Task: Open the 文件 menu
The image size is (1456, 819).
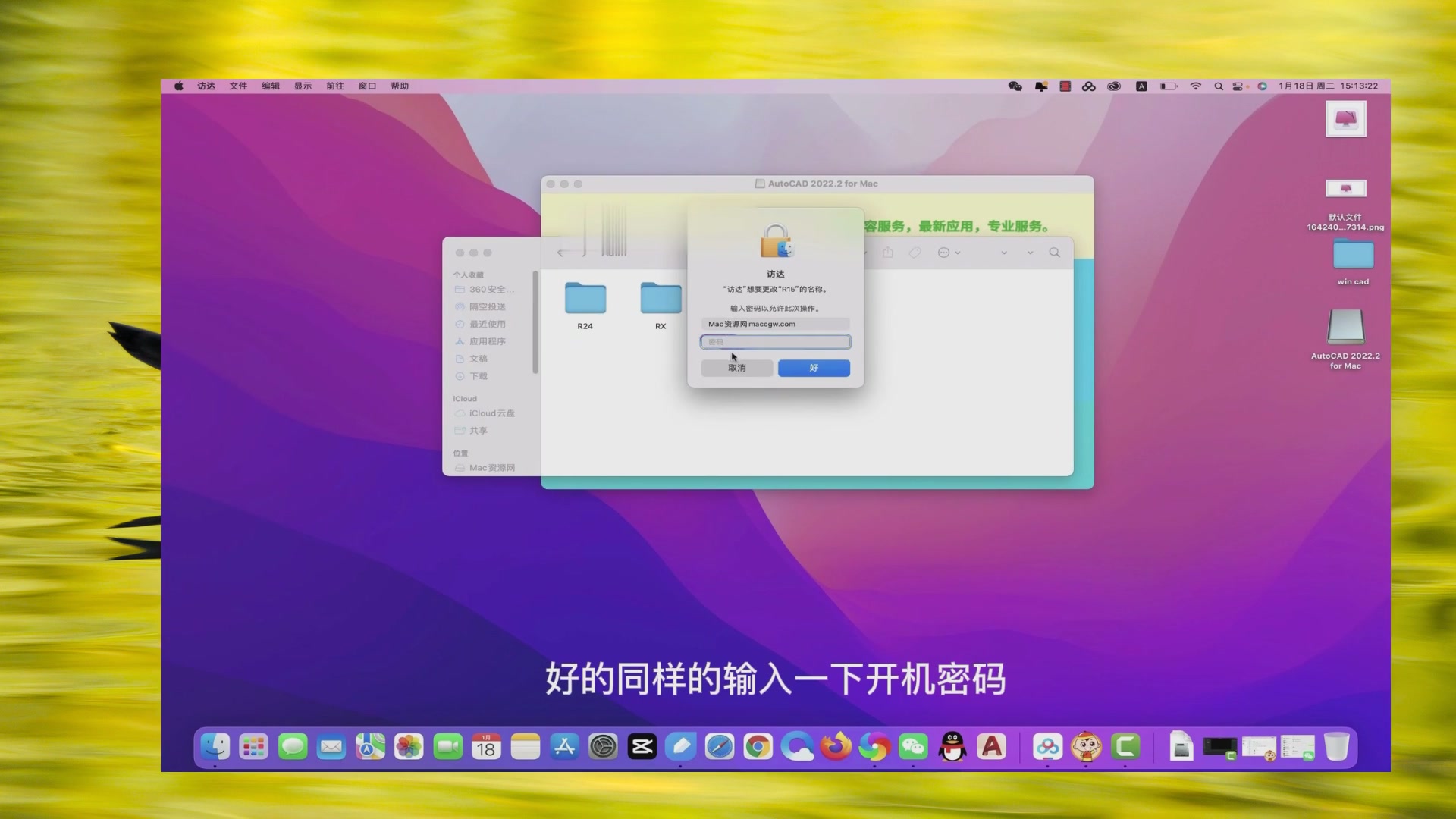Action: click(238, 86)
